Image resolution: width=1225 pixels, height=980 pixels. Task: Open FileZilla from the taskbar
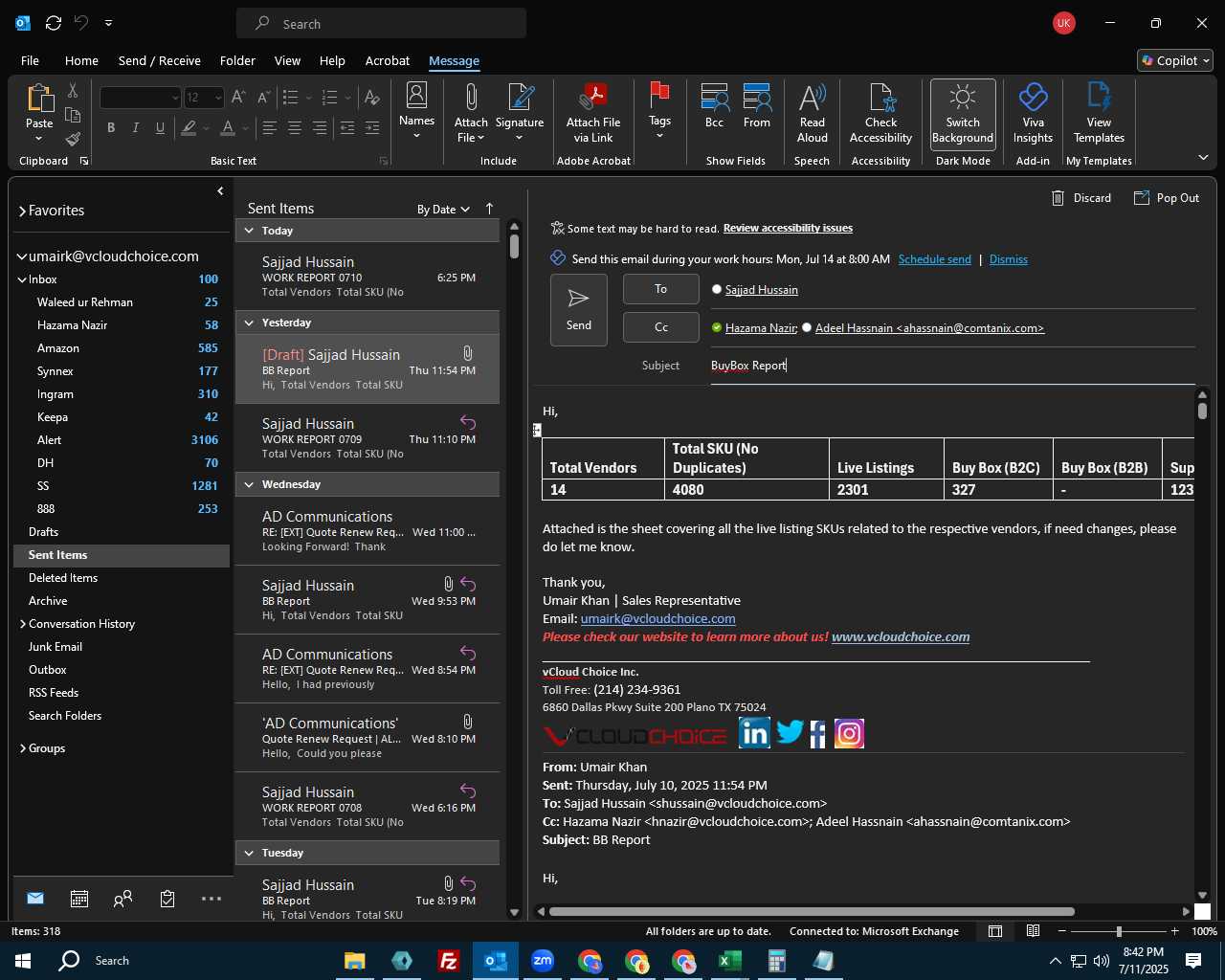(x=448, y=961)
